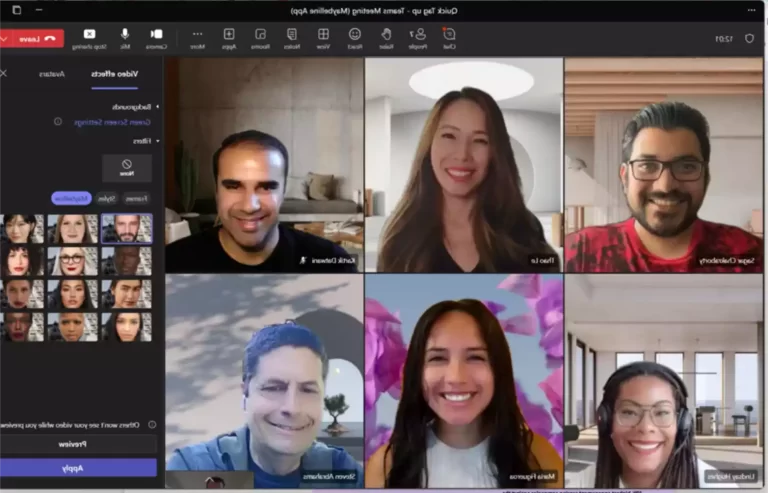768x493 pixels.
Task: Click the Preview button
Action: (78, 444)
